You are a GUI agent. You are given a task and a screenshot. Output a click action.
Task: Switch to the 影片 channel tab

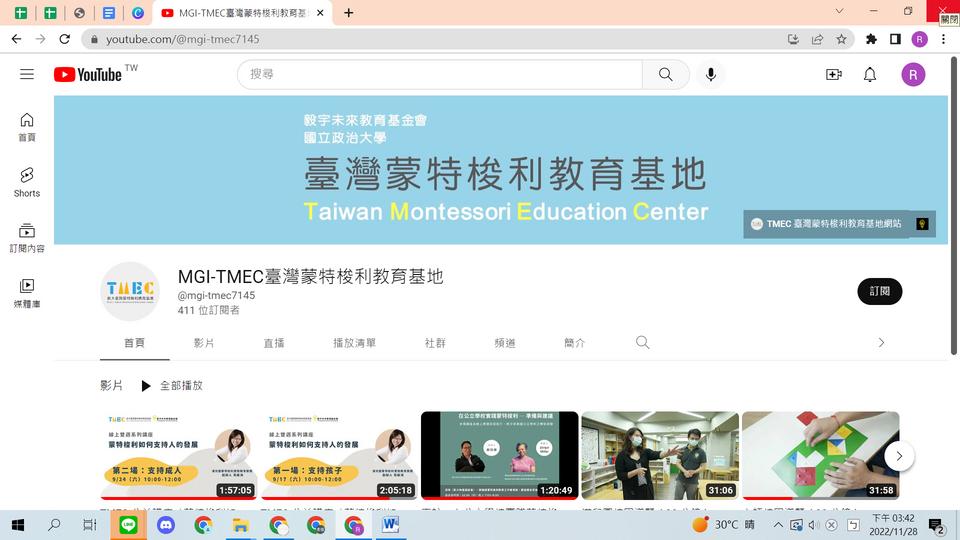(x=204, y=343)
